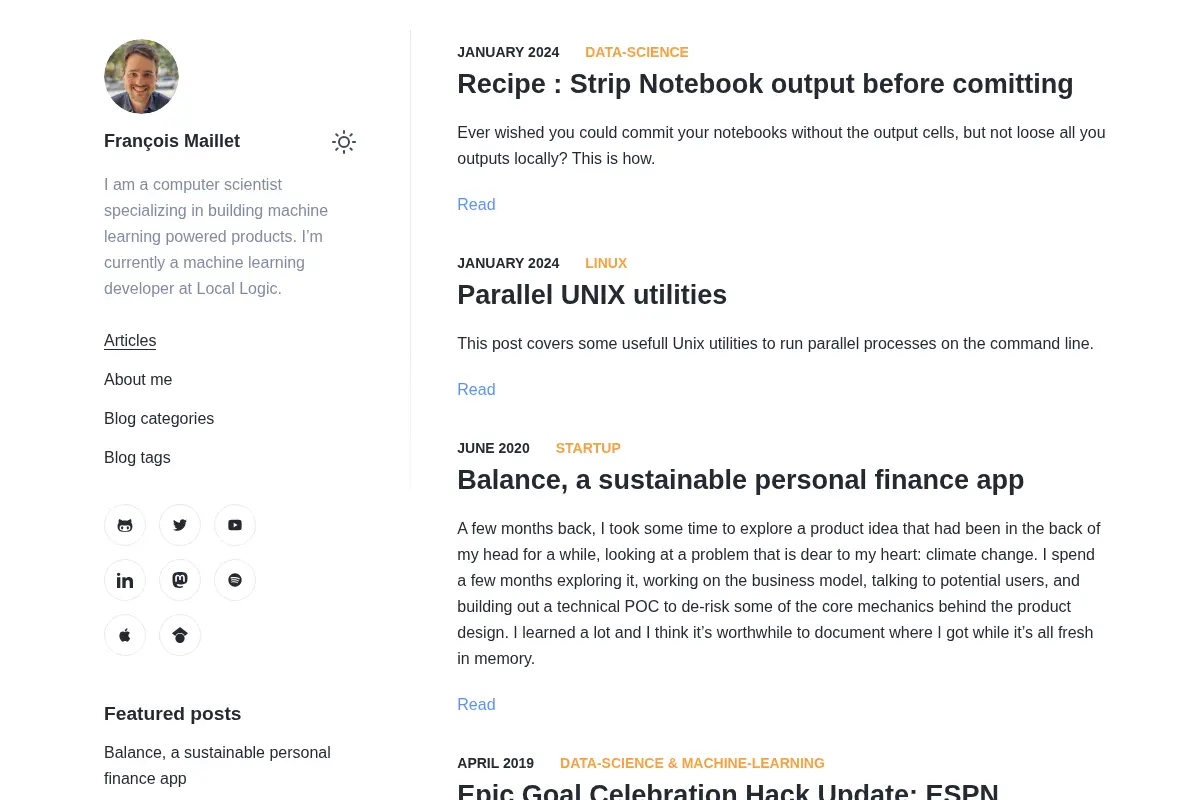Go to the Articles menu item
This screenshot has height=800, width=1200.
click(130, 340)
